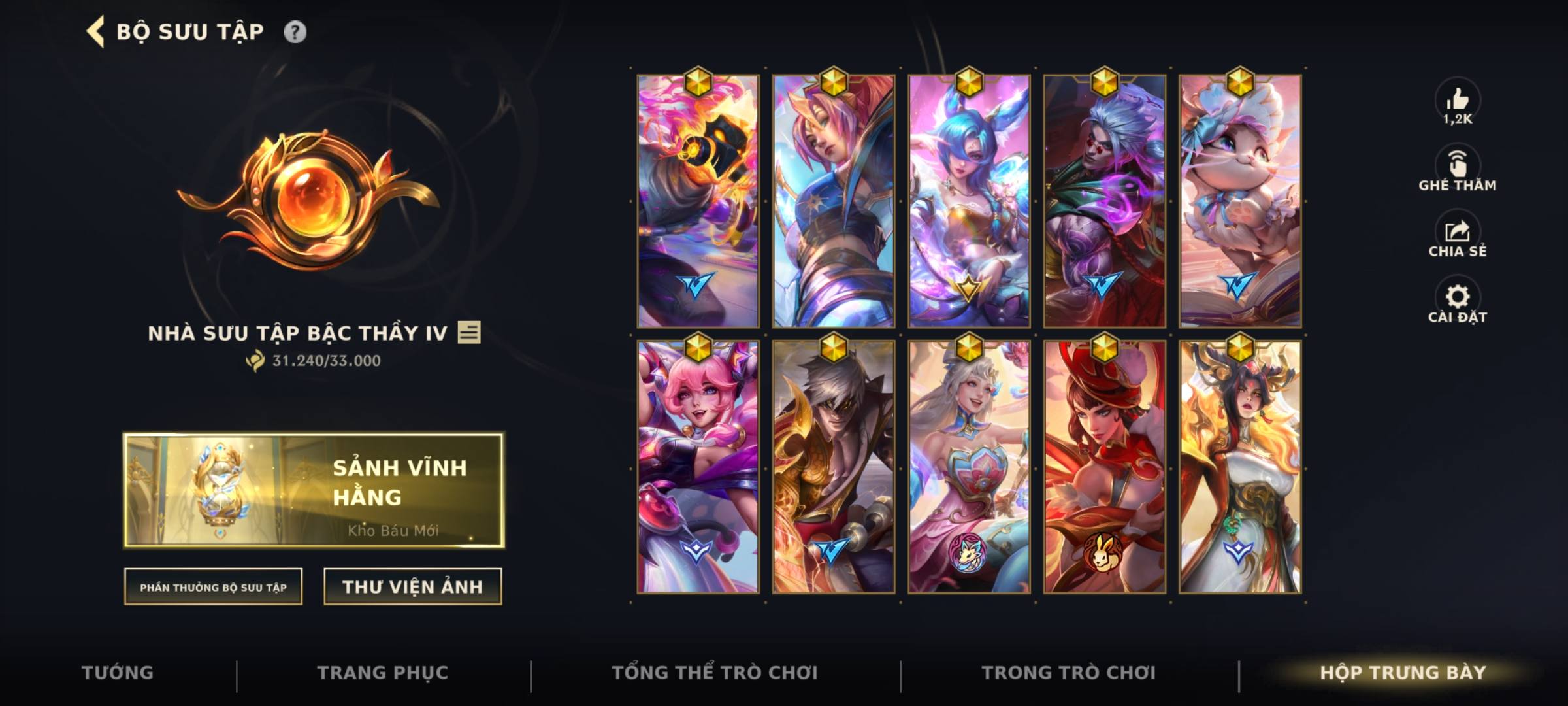Select the pink-haired girl skin card
The width and height of the screenshot is (1568, 706).
[698, 467]
